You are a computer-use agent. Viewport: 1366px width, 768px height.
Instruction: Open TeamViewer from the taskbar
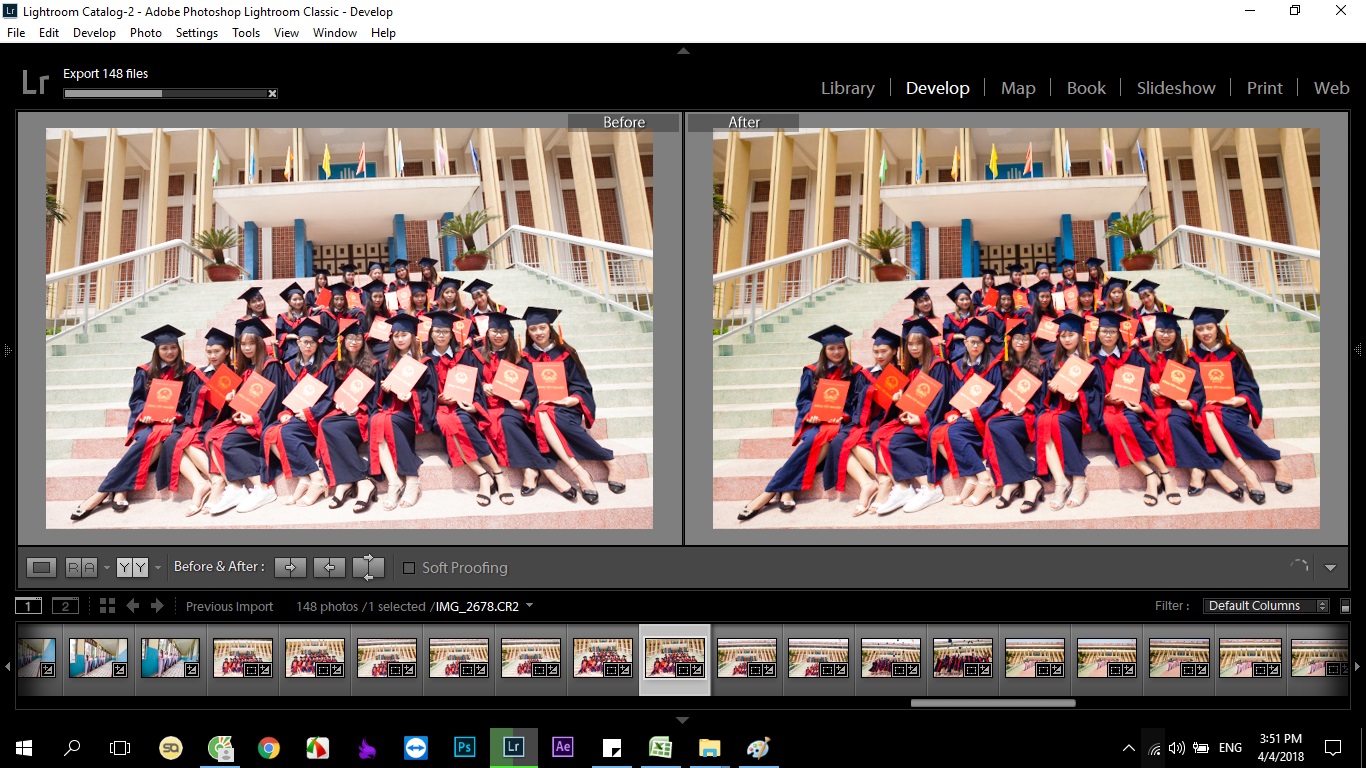tap(415, 747)
